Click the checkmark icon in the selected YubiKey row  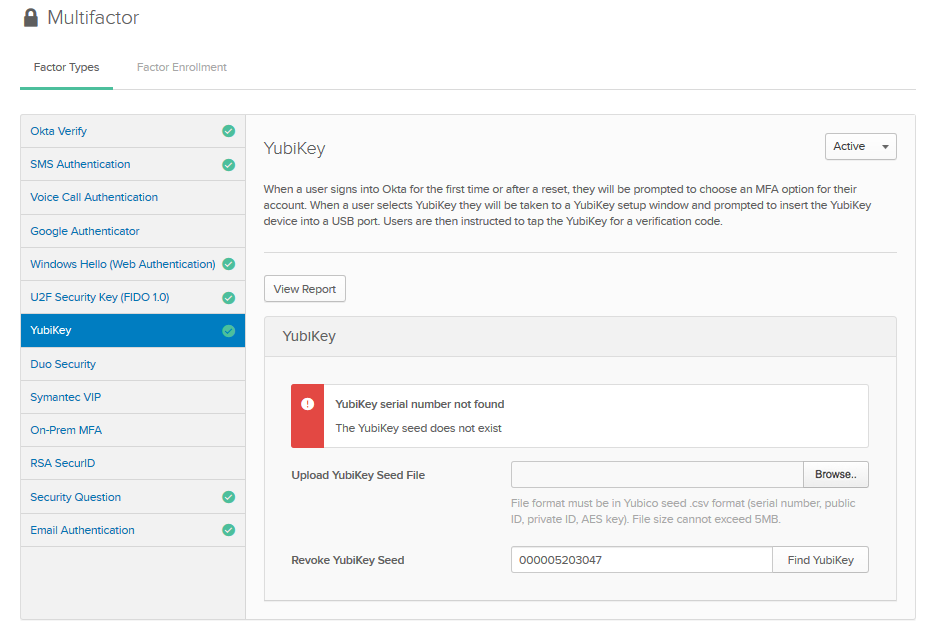click(228, 331)
